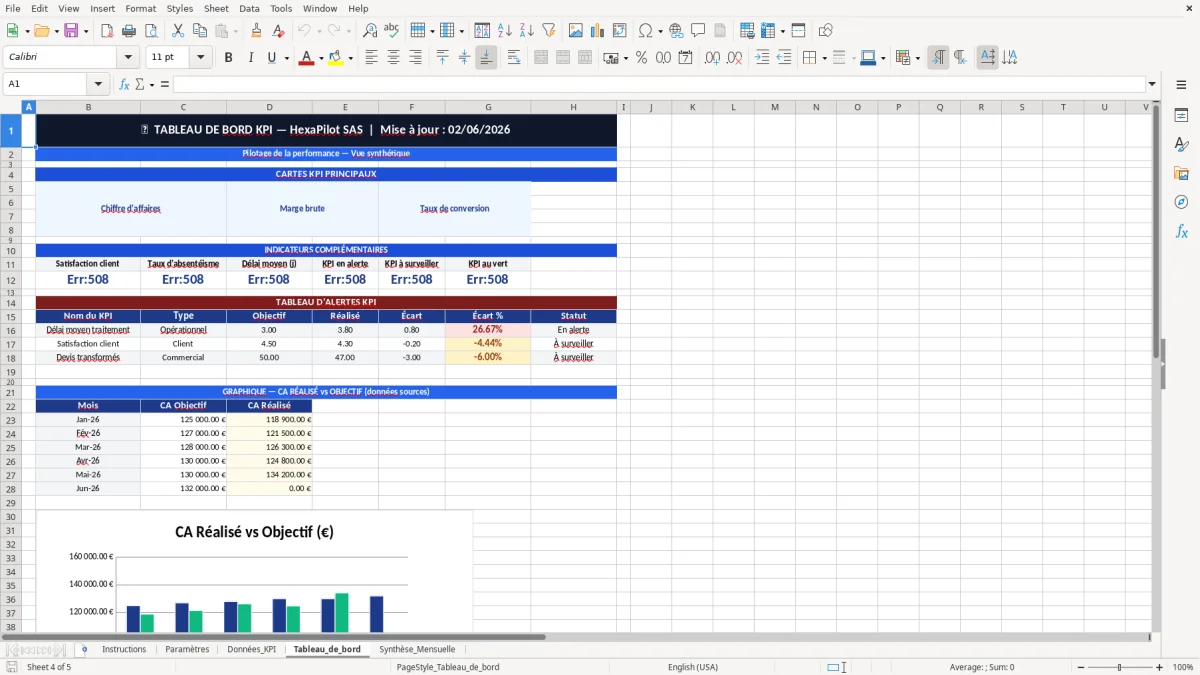Open the sidebar Properties deck
The image size is (1200, 675).
coord(1181,116)
